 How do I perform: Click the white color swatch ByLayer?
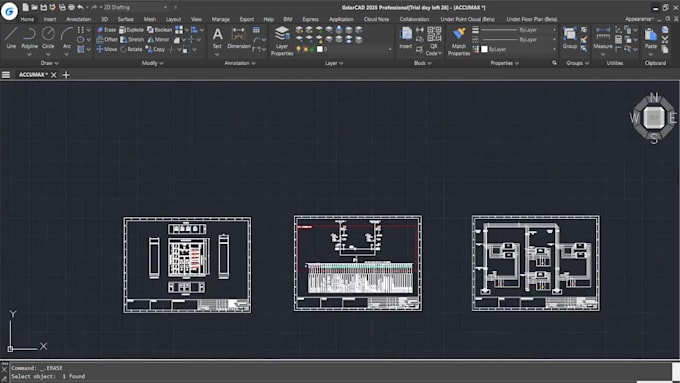click(x=484, y=49)
